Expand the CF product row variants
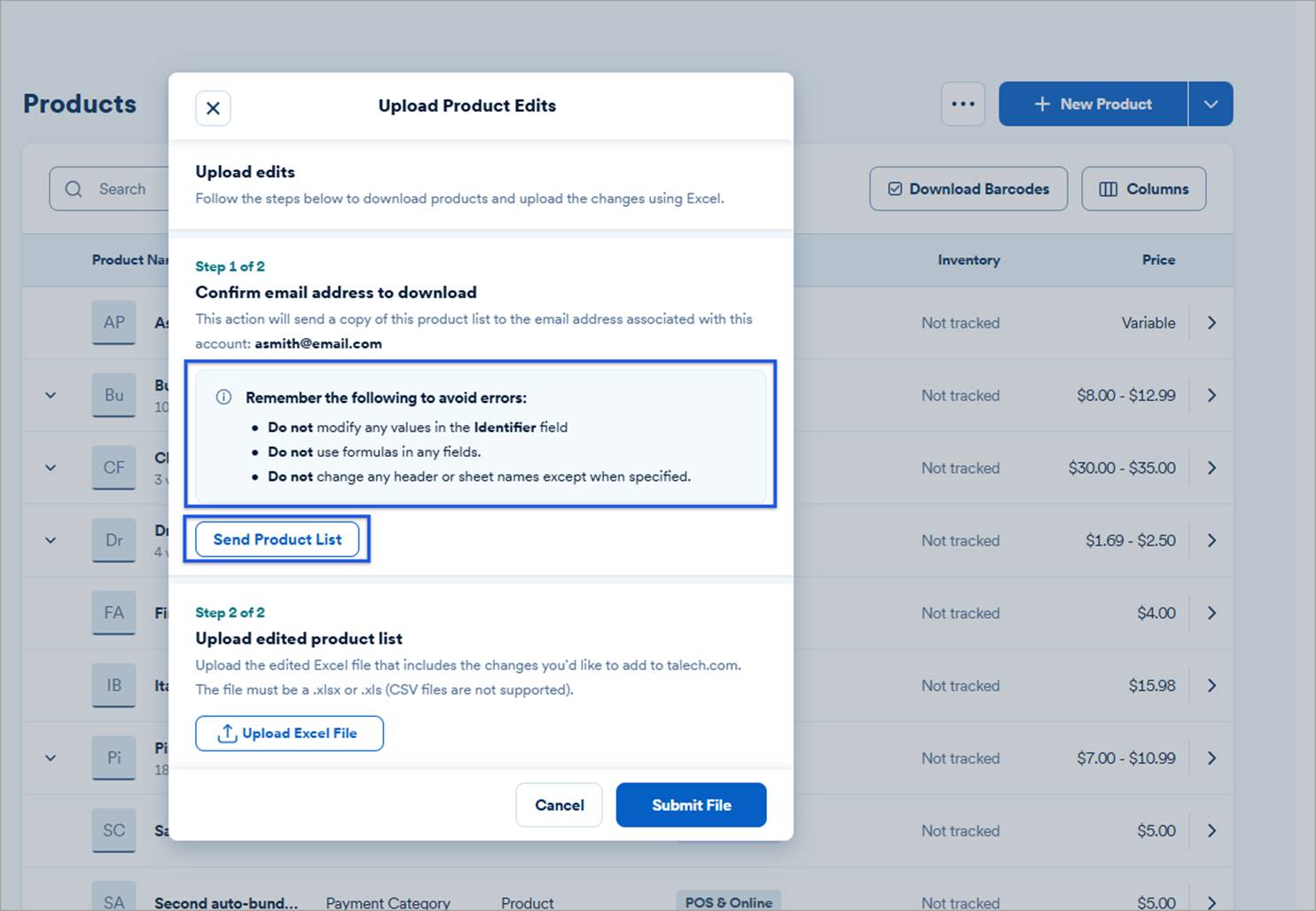Screen dimensions: 1316x911 pos(51,468)
